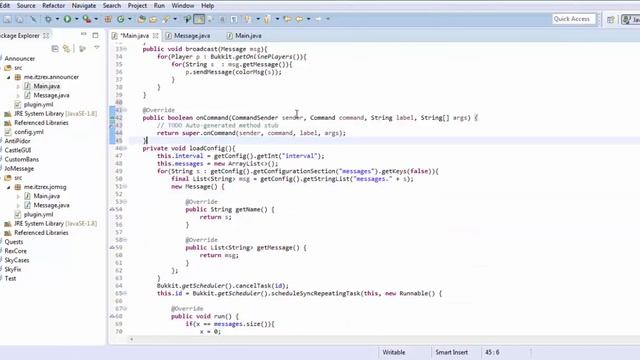Viewport: 640px width, 360px height.
Task: Collapse All in Package Explorer
Action: 55,49
